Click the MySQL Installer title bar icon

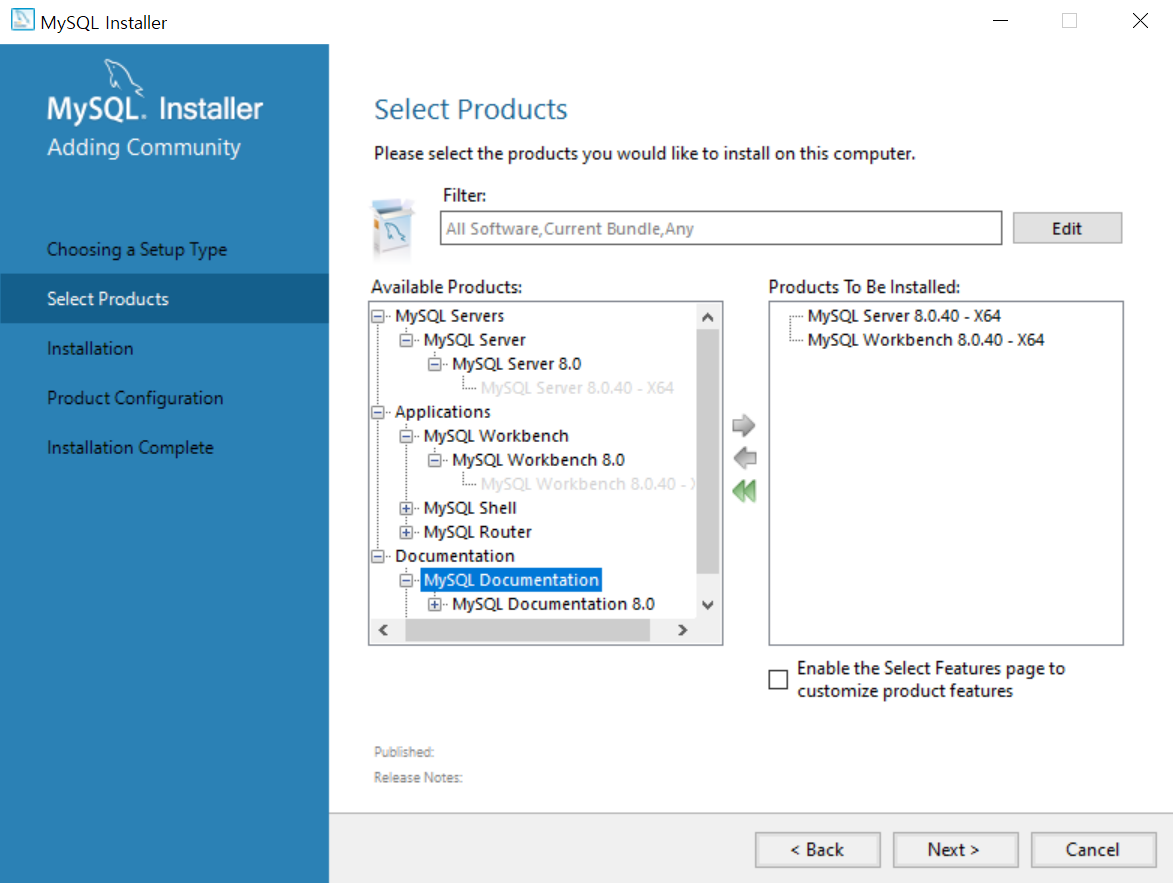(22, 20)
